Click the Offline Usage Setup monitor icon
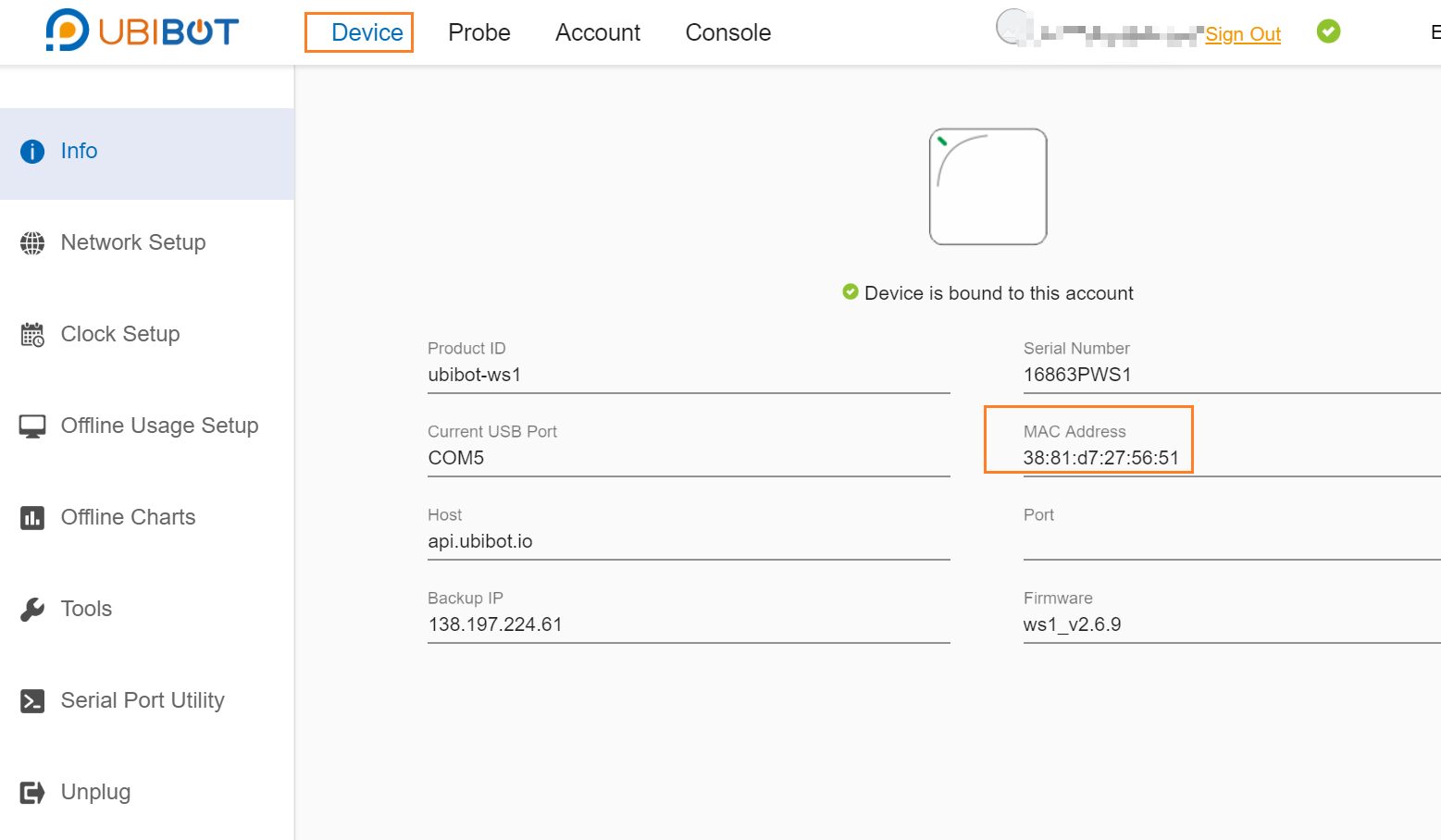 tap(32, 426)
